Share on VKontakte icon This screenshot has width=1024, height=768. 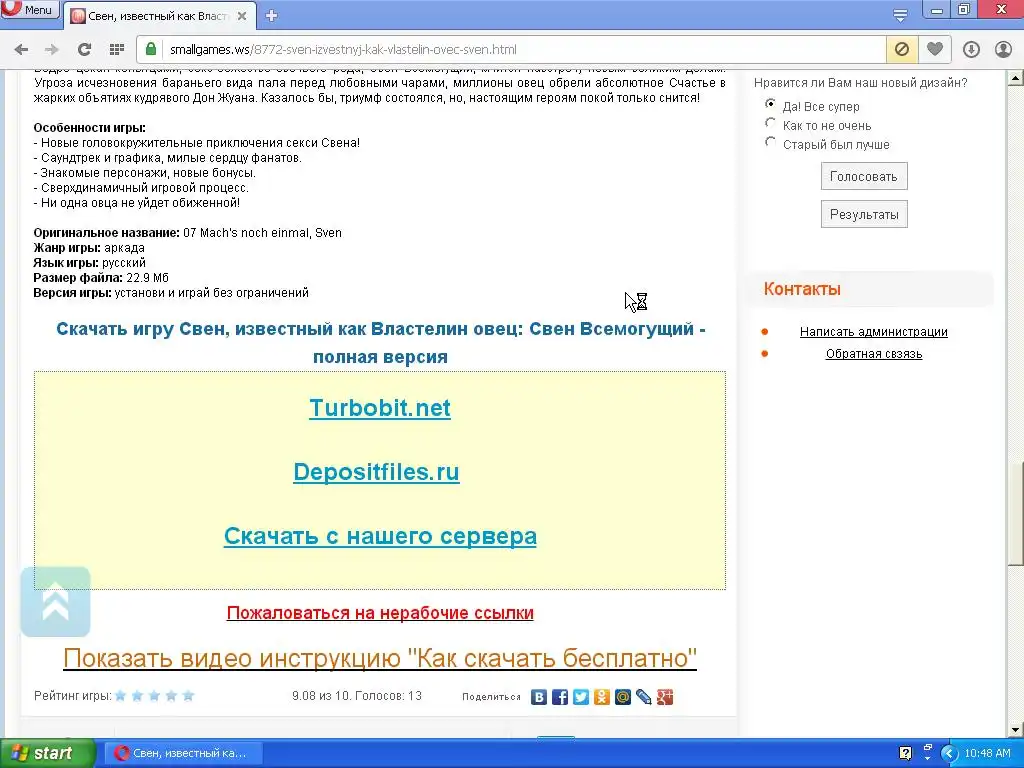539,697
